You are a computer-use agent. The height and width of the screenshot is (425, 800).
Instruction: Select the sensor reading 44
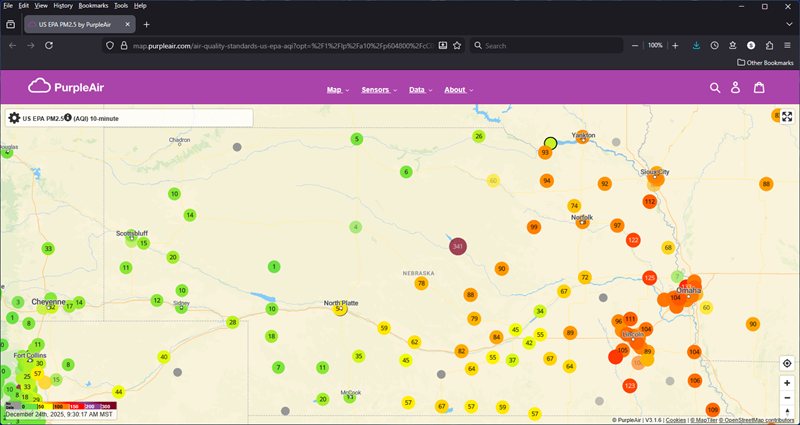click(x=118, y=392)
